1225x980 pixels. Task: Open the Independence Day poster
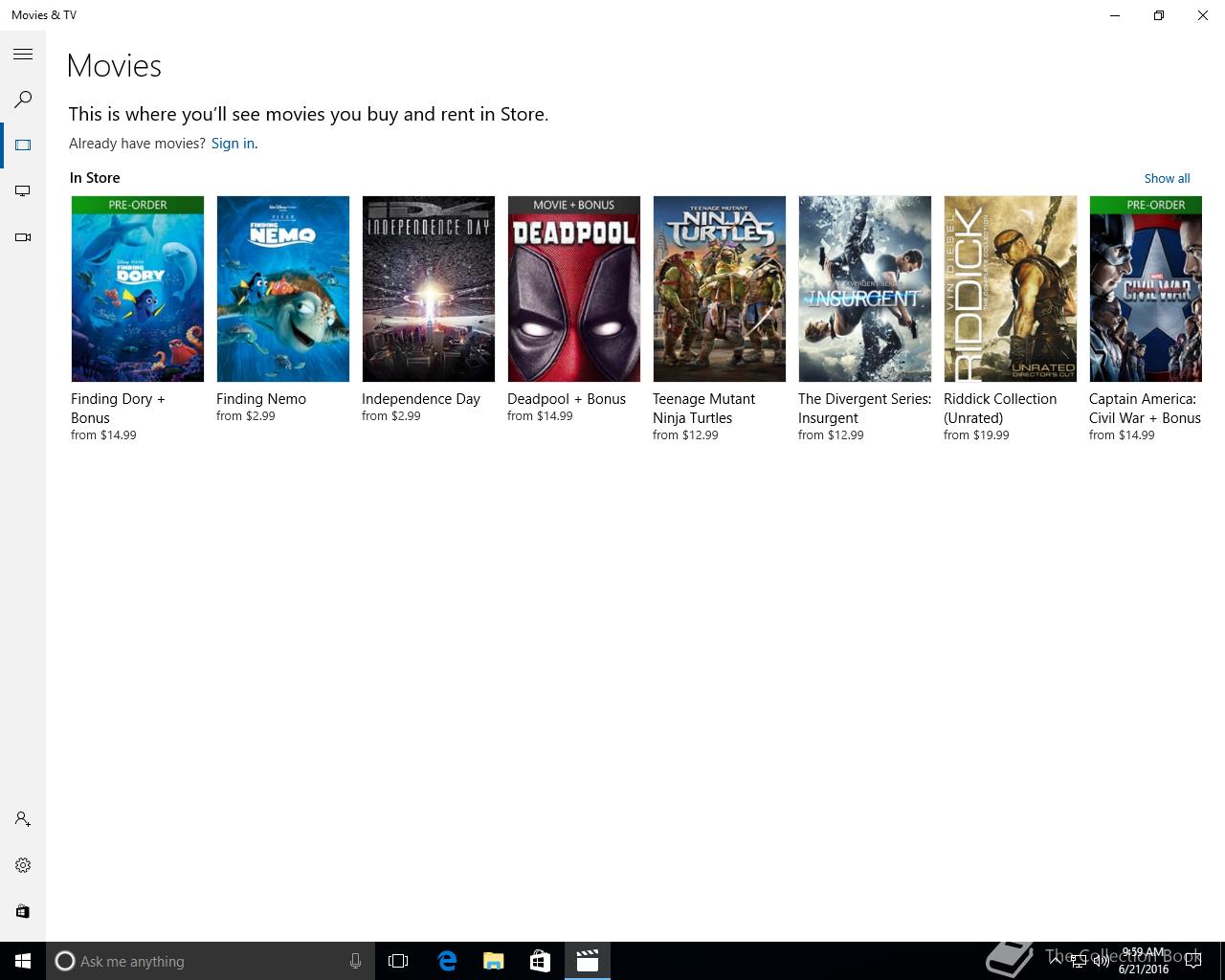tap(429, 289)
